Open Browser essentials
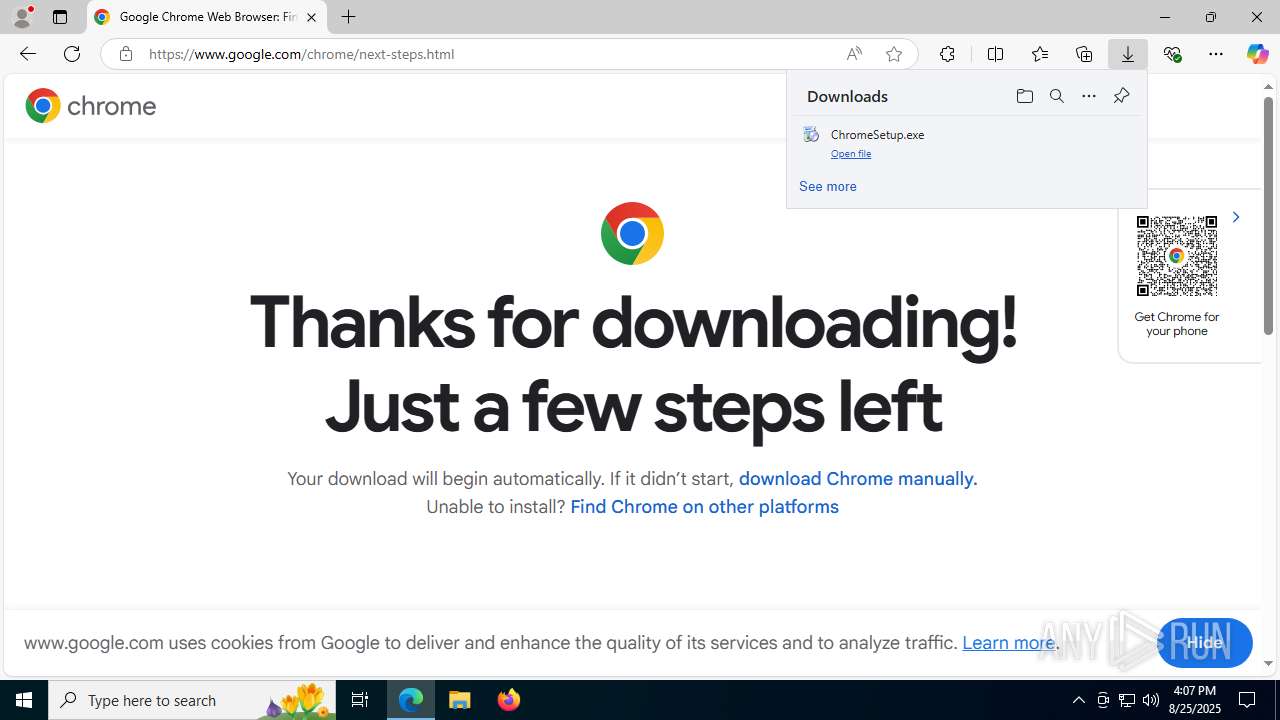 (1172, 54)
